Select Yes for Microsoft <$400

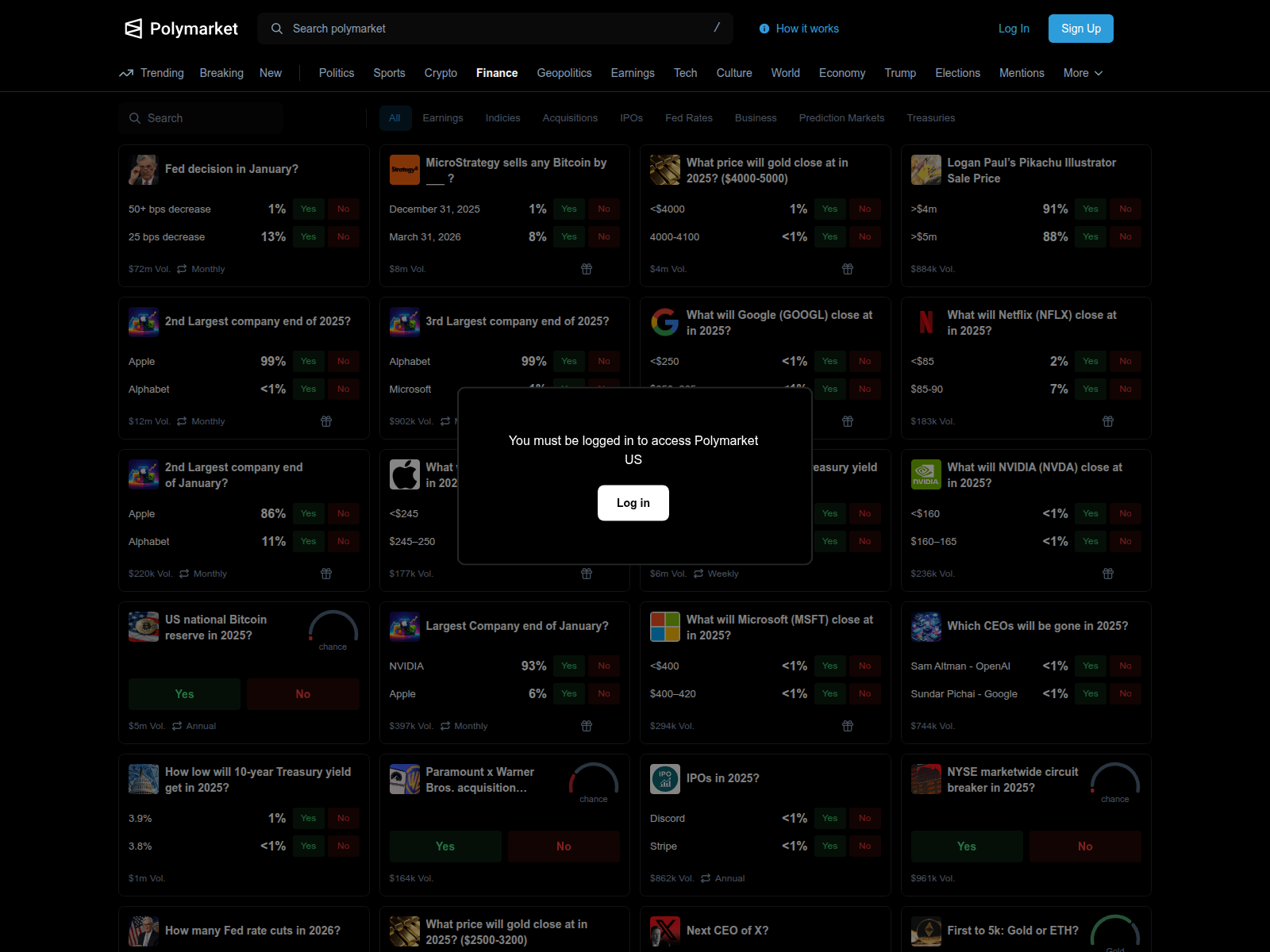tap(830, 666)
